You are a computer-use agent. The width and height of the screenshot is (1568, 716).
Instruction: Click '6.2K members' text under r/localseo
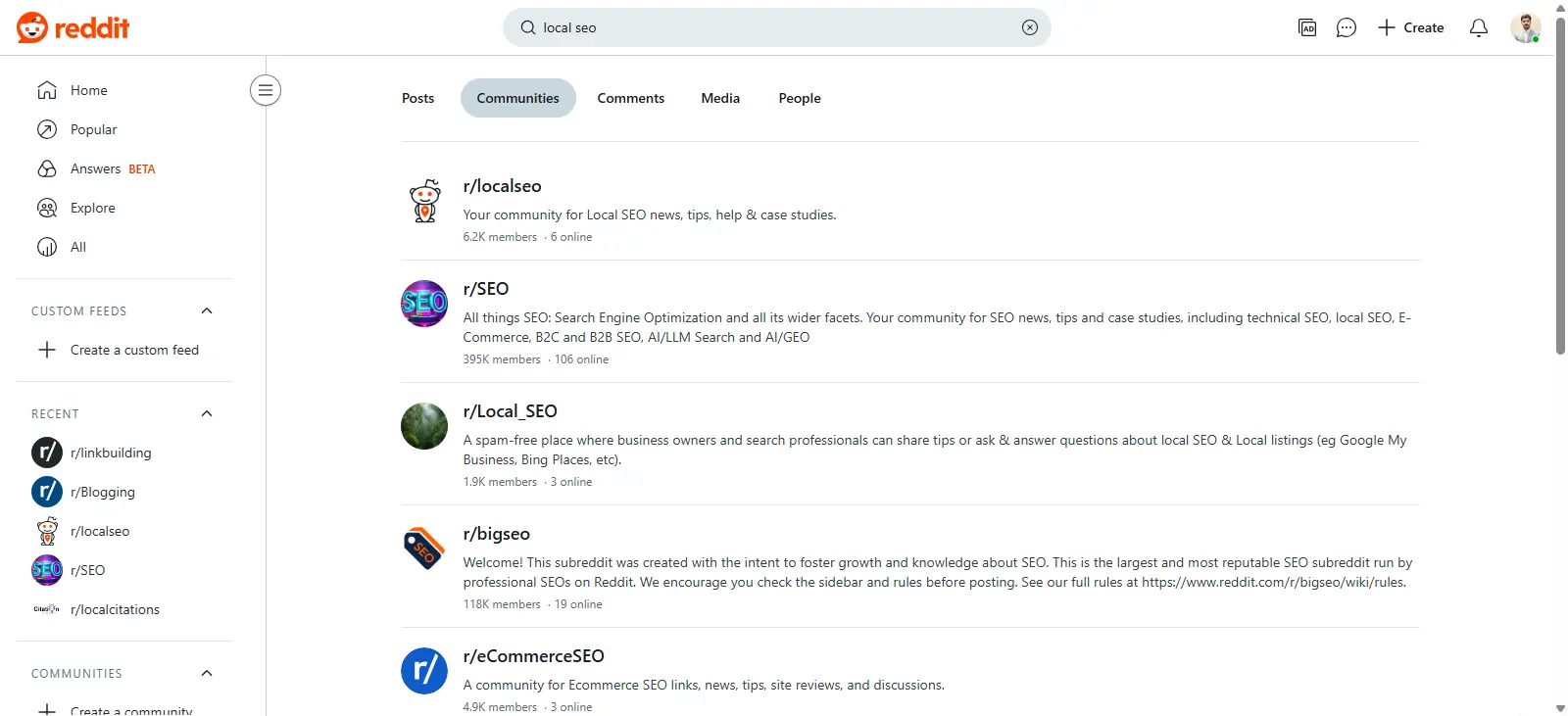click(500, 237)
